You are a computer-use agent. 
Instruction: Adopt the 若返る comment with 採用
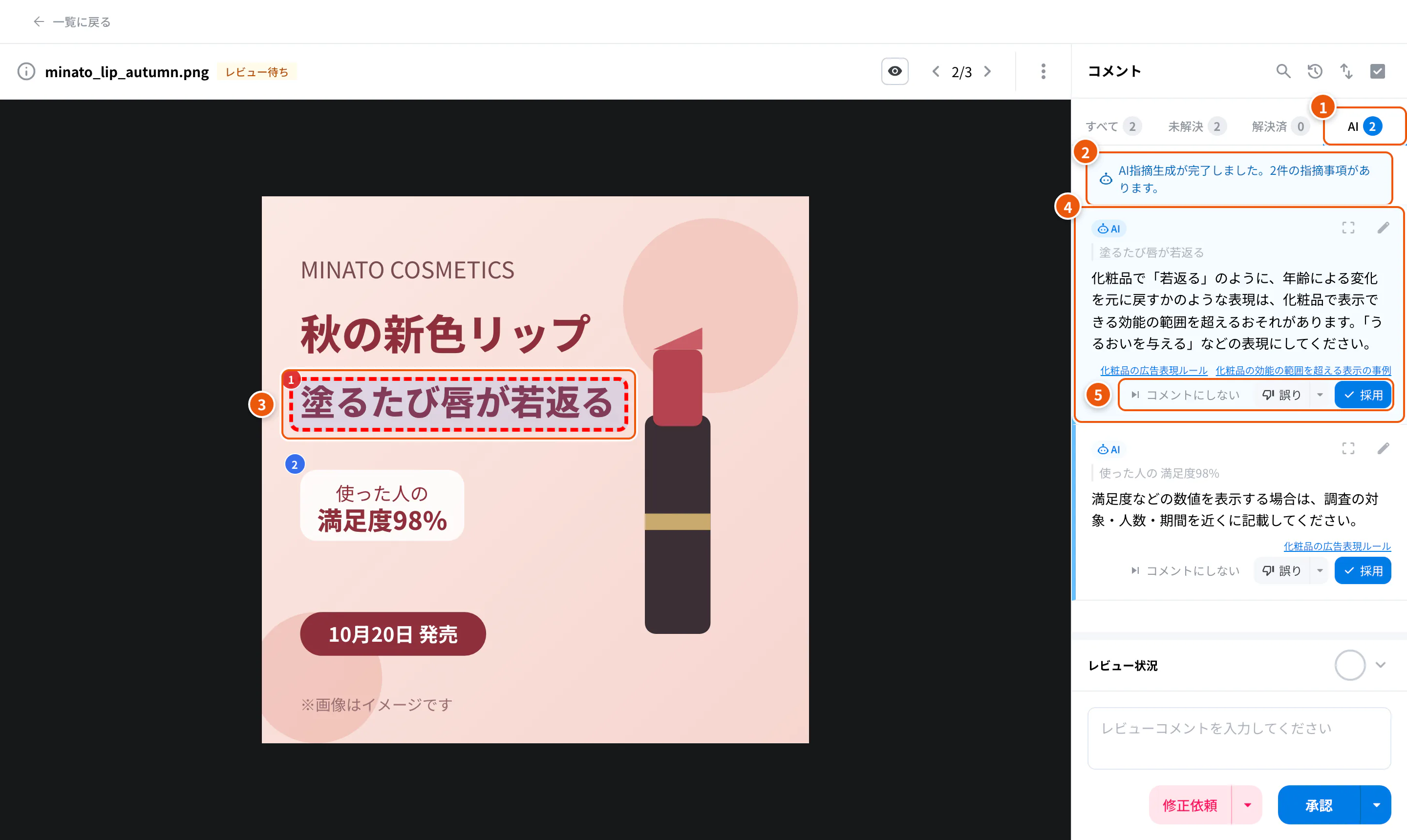pos(1362,395)
